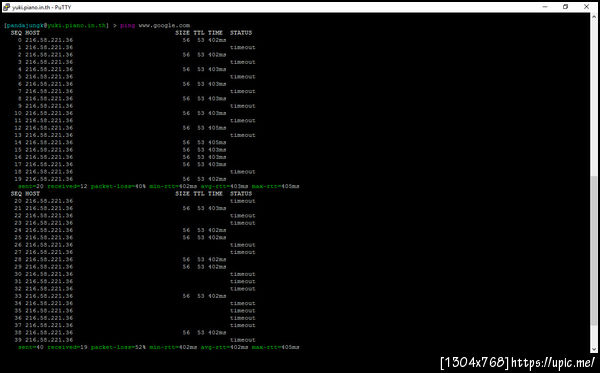The image size is (600, 373).
Task: Click timeout status on sequence 11 row
Action: click(243, 121)
